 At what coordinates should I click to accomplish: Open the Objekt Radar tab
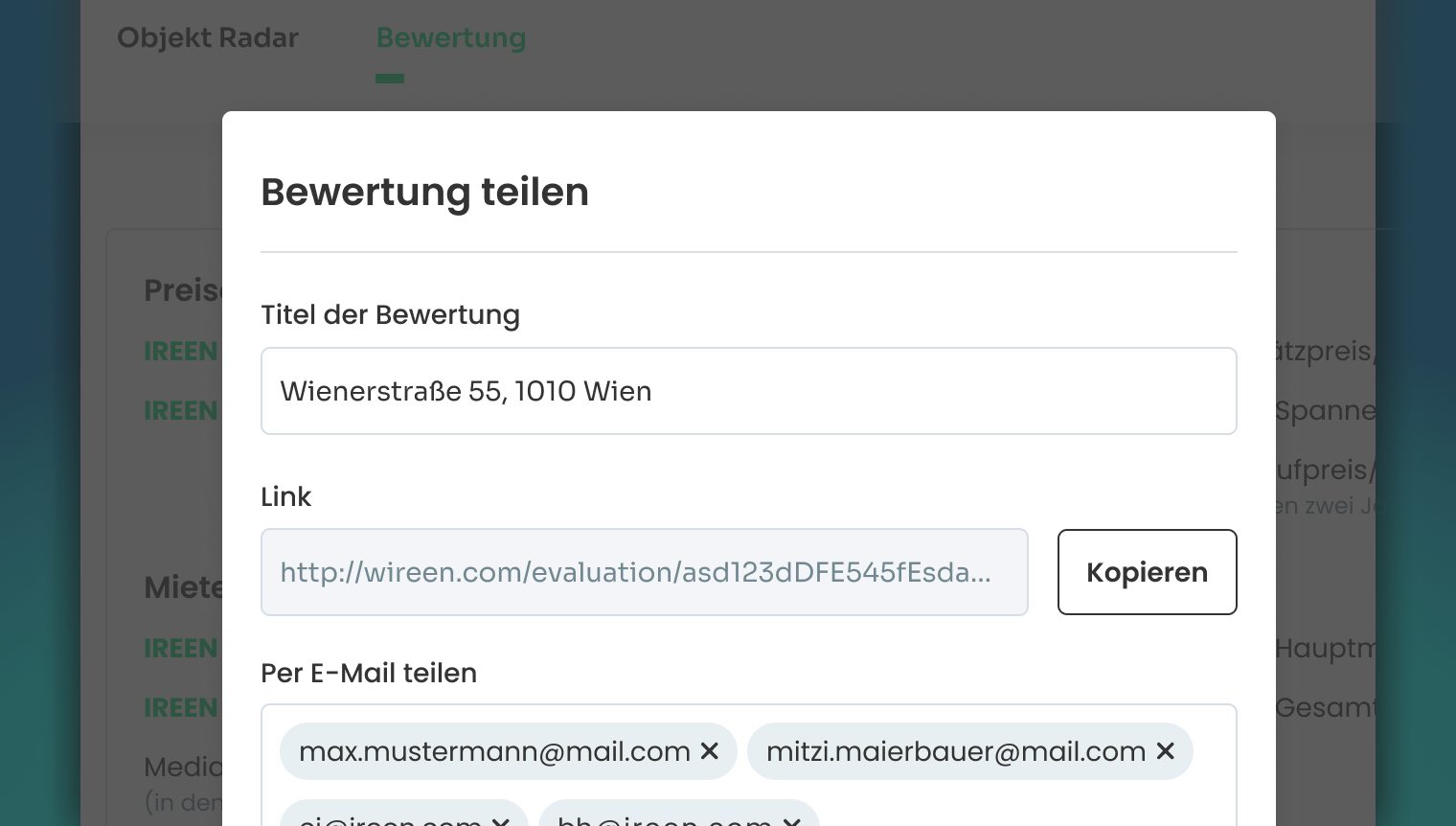207,37
